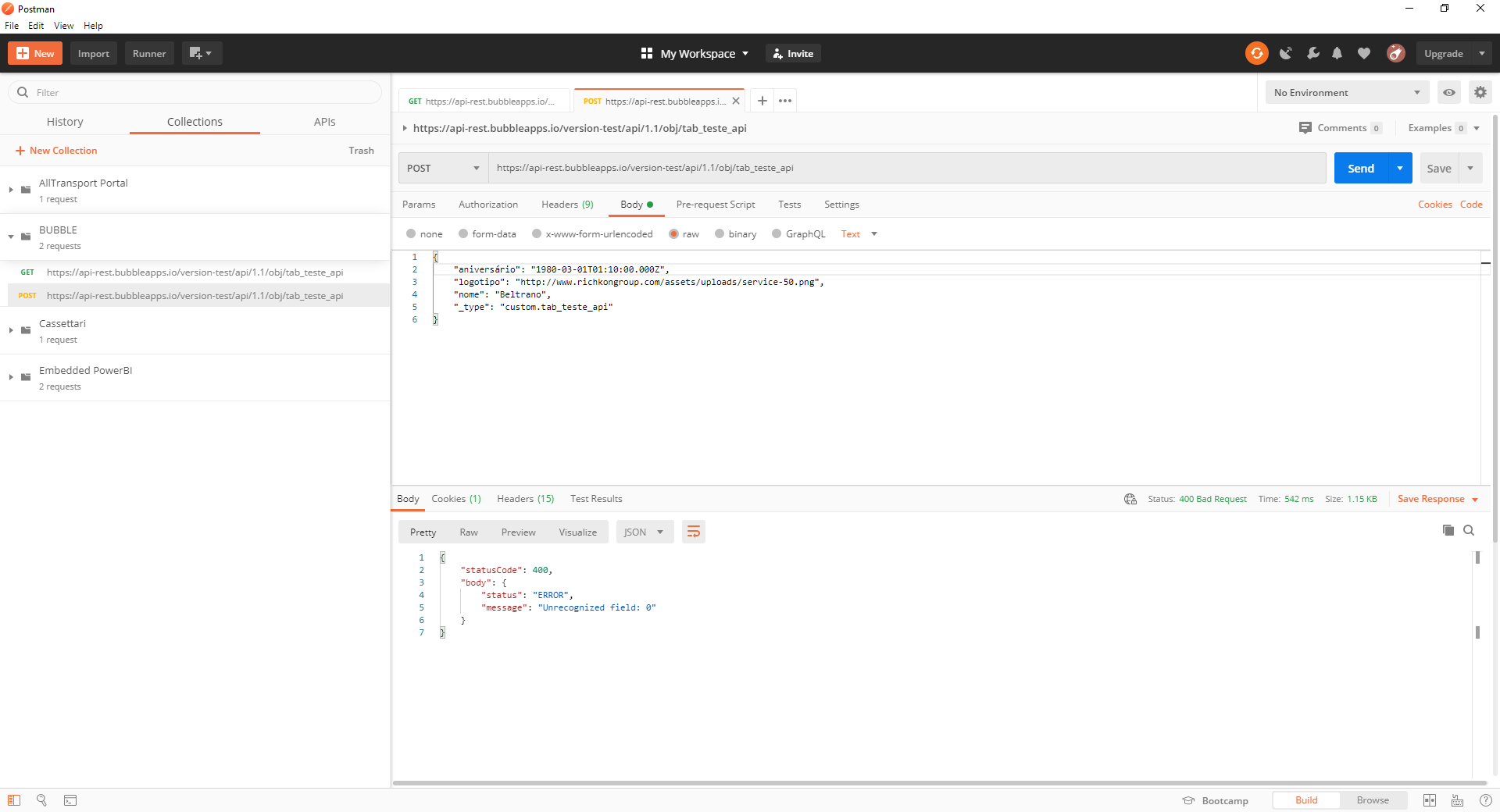Viewport: 1500px width, 812px height.
Task: Open the Authorization request tab
Action: [x=488, y=205]
